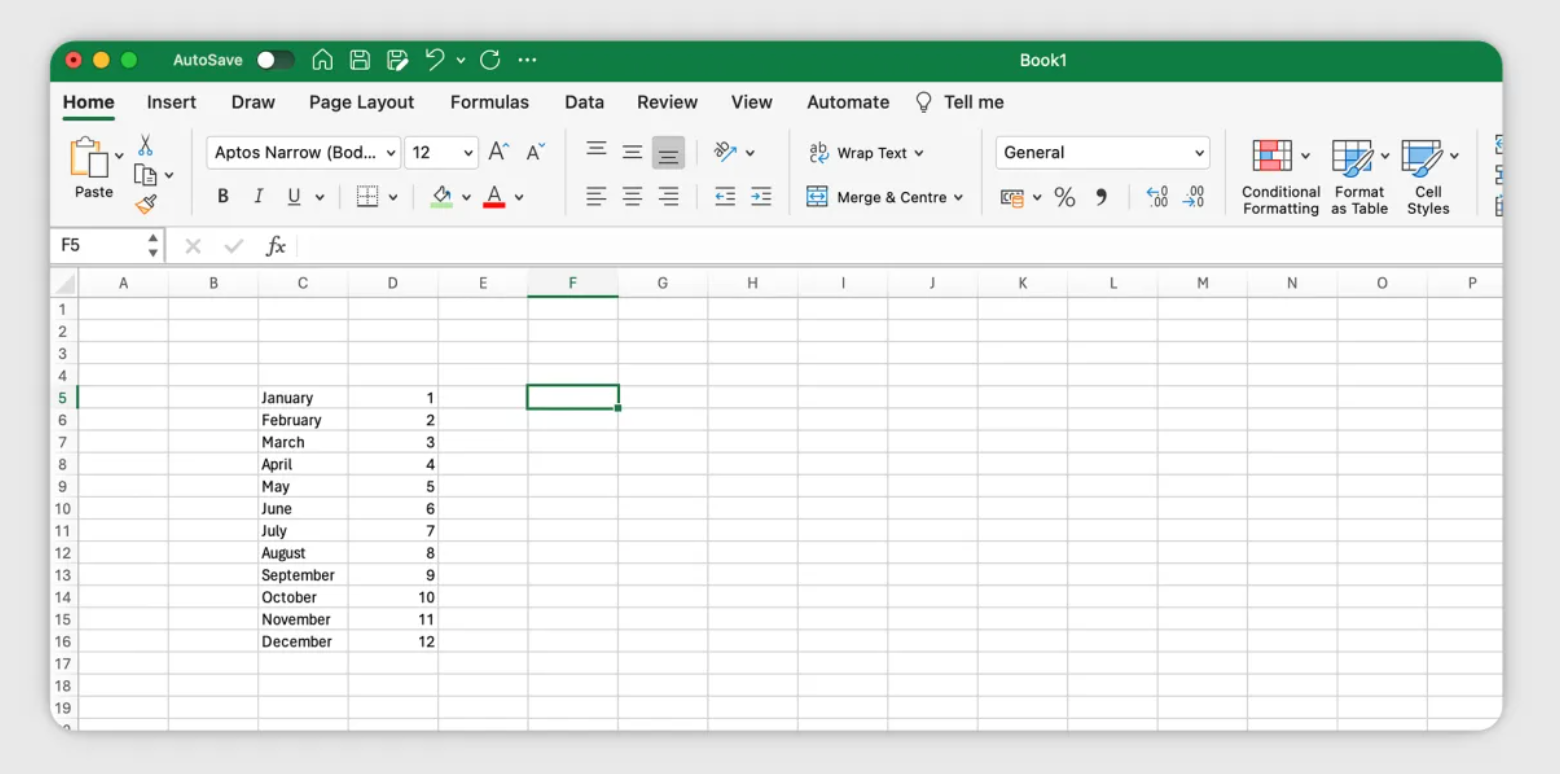The height and width of the screenshot is (774, 1560).
Task: Expand the Underline style arrow
Action: coord(319,197)
